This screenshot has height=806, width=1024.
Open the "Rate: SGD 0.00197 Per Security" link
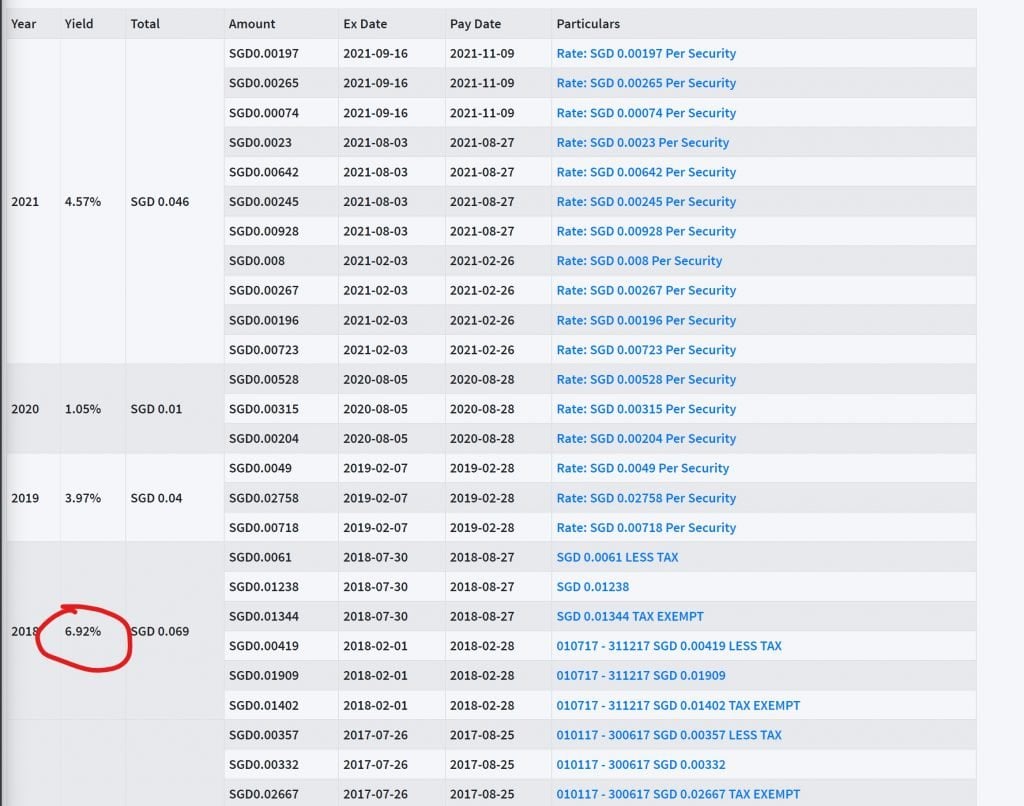(646, 54)
